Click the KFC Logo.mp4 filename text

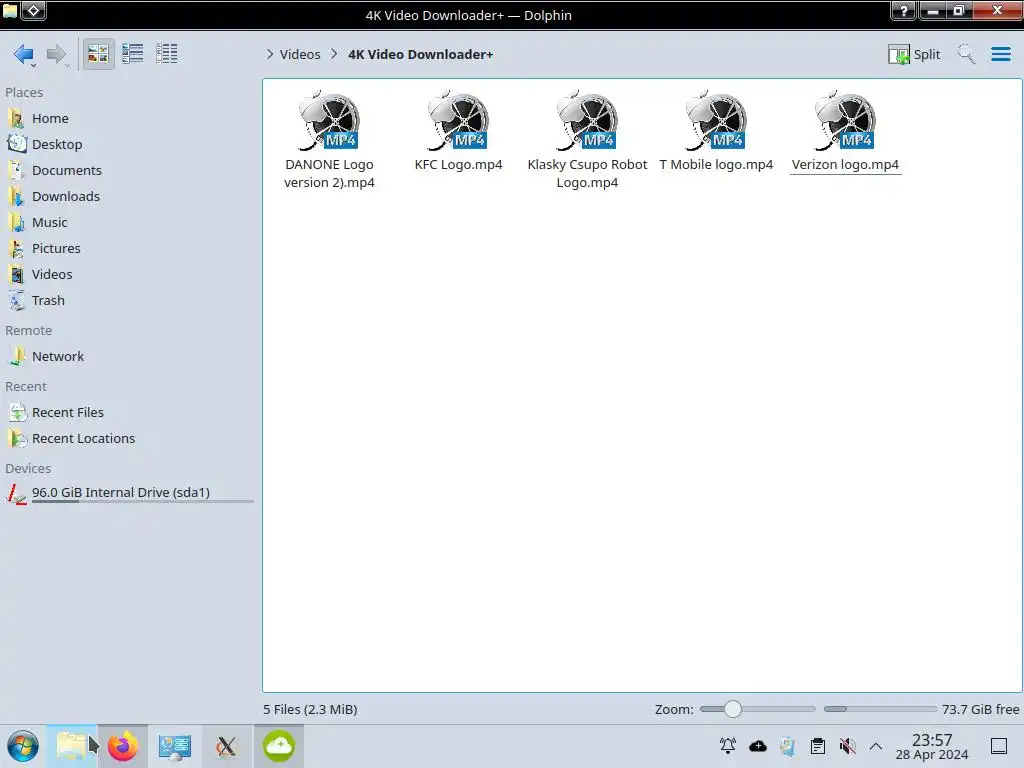[x=458, y=165]
